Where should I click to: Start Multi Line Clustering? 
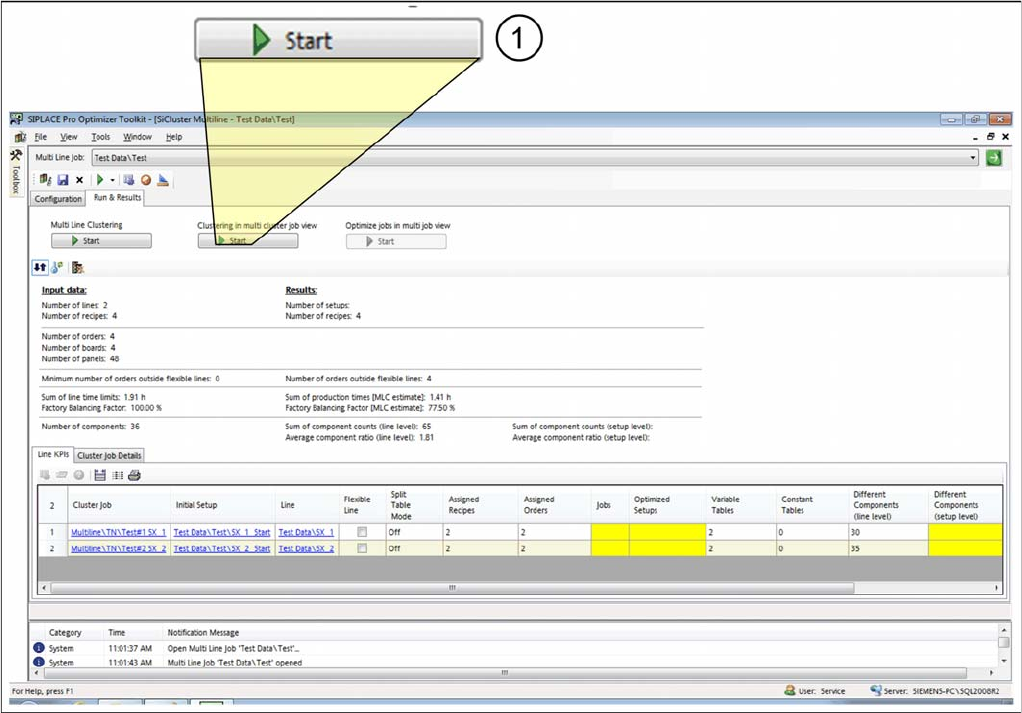pyautogui.click(x=101, y=241)
